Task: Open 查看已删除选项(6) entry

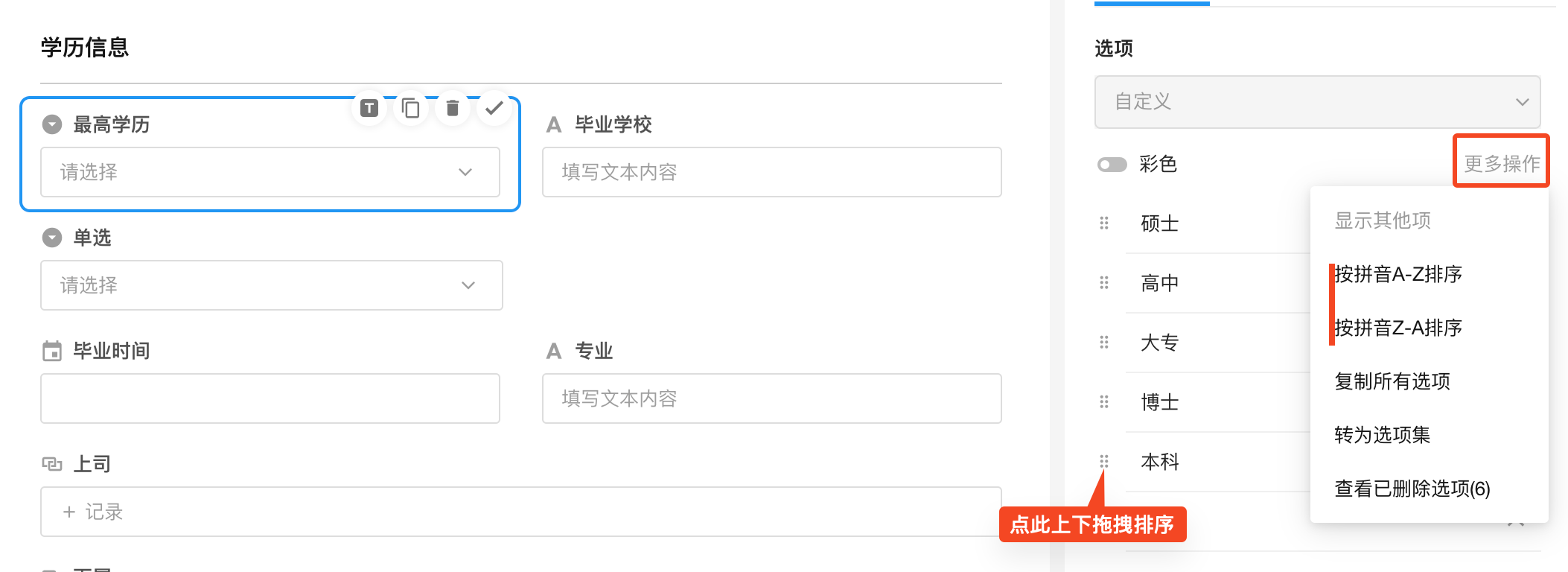Action: pyautogui.click(x=1412, y=489)
